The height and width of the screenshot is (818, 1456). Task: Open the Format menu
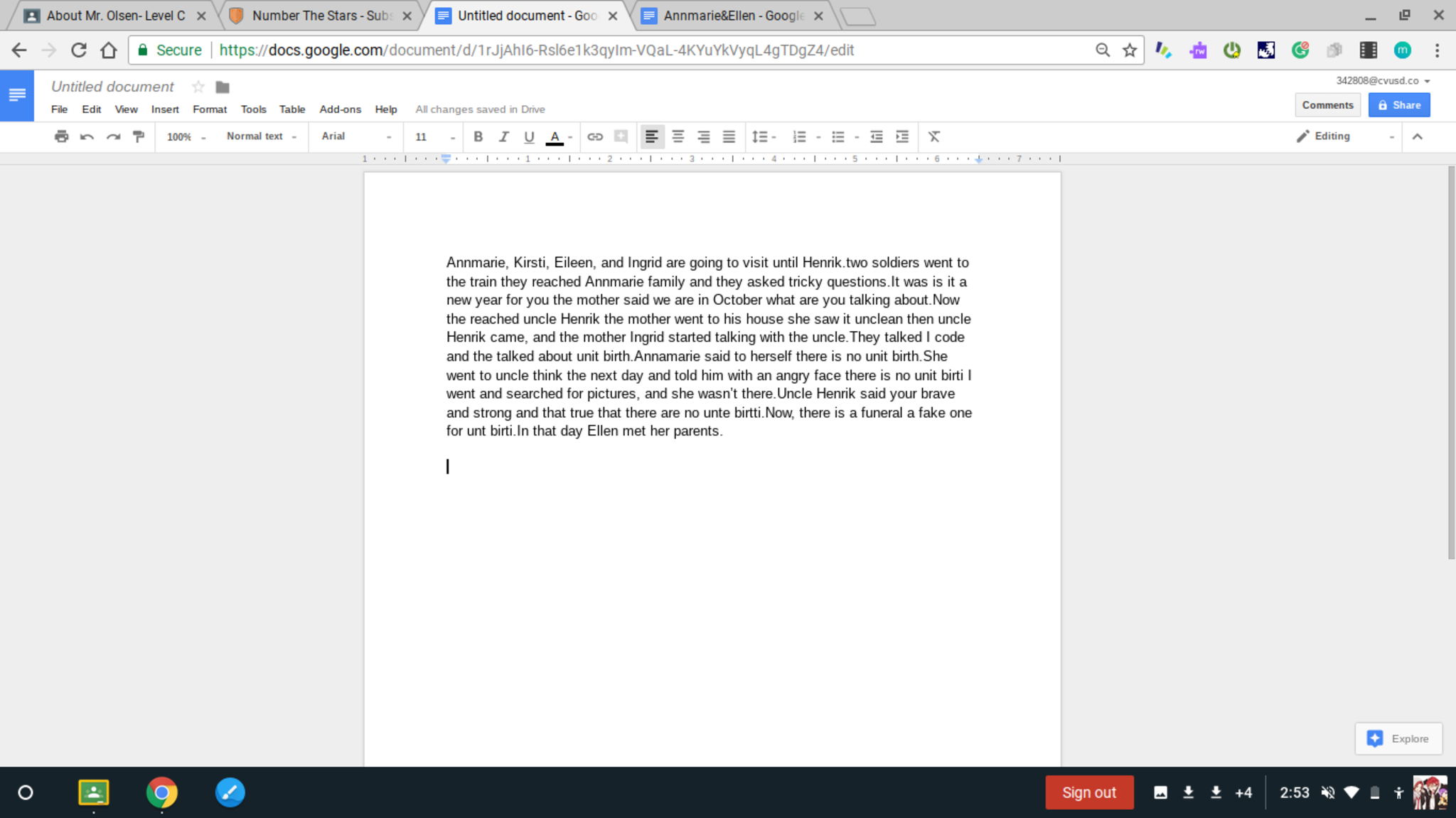coord(209,109)
